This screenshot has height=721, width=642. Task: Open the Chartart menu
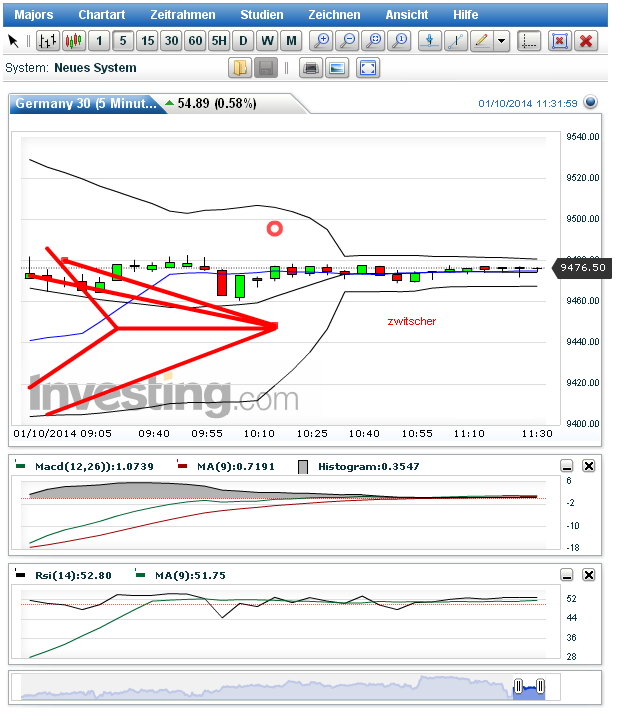[102, 15]
